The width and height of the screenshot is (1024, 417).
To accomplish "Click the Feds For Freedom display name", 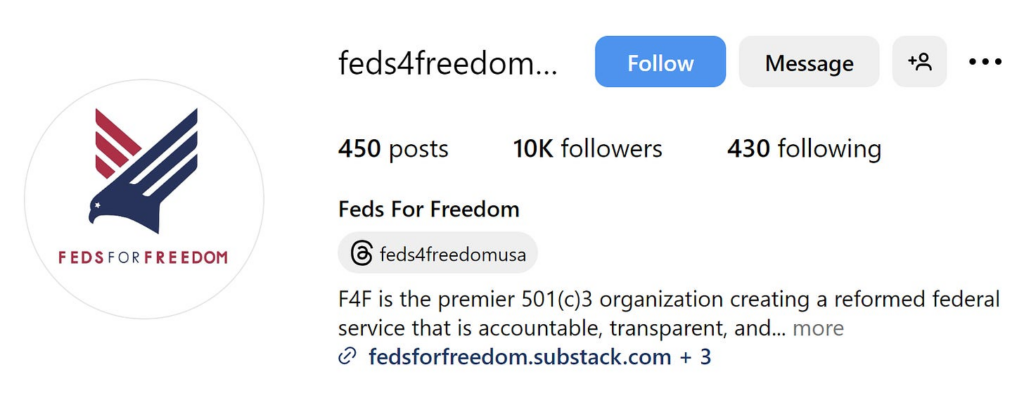I will (429, 210).
